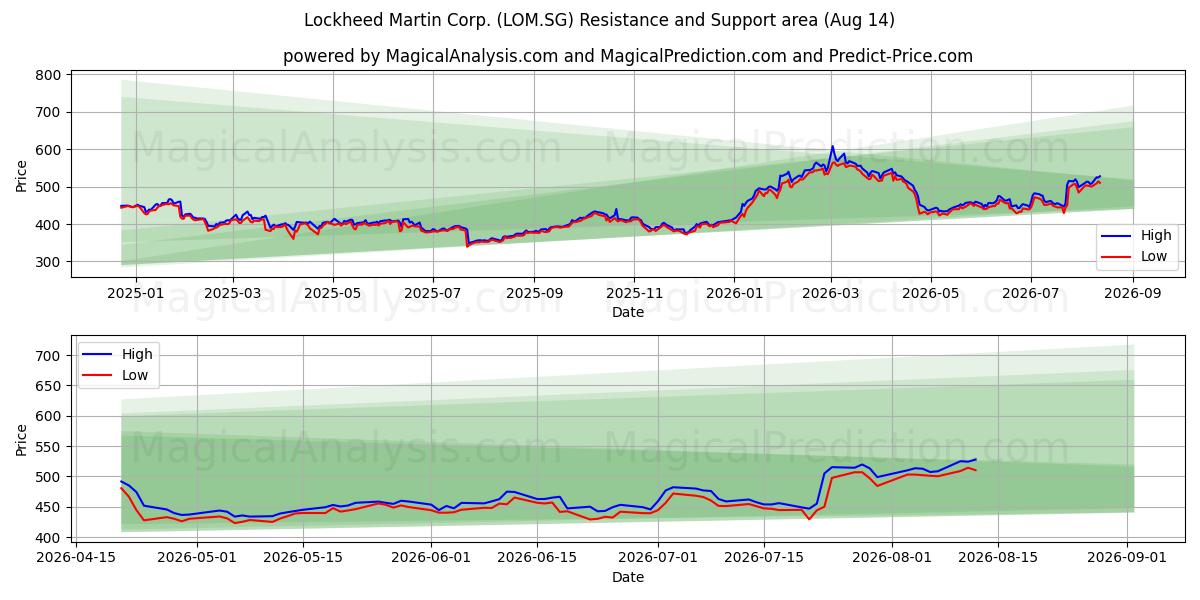
Task: Click the 'Price' y-axis label of upper chart
Action: click(x=22, y=173)
